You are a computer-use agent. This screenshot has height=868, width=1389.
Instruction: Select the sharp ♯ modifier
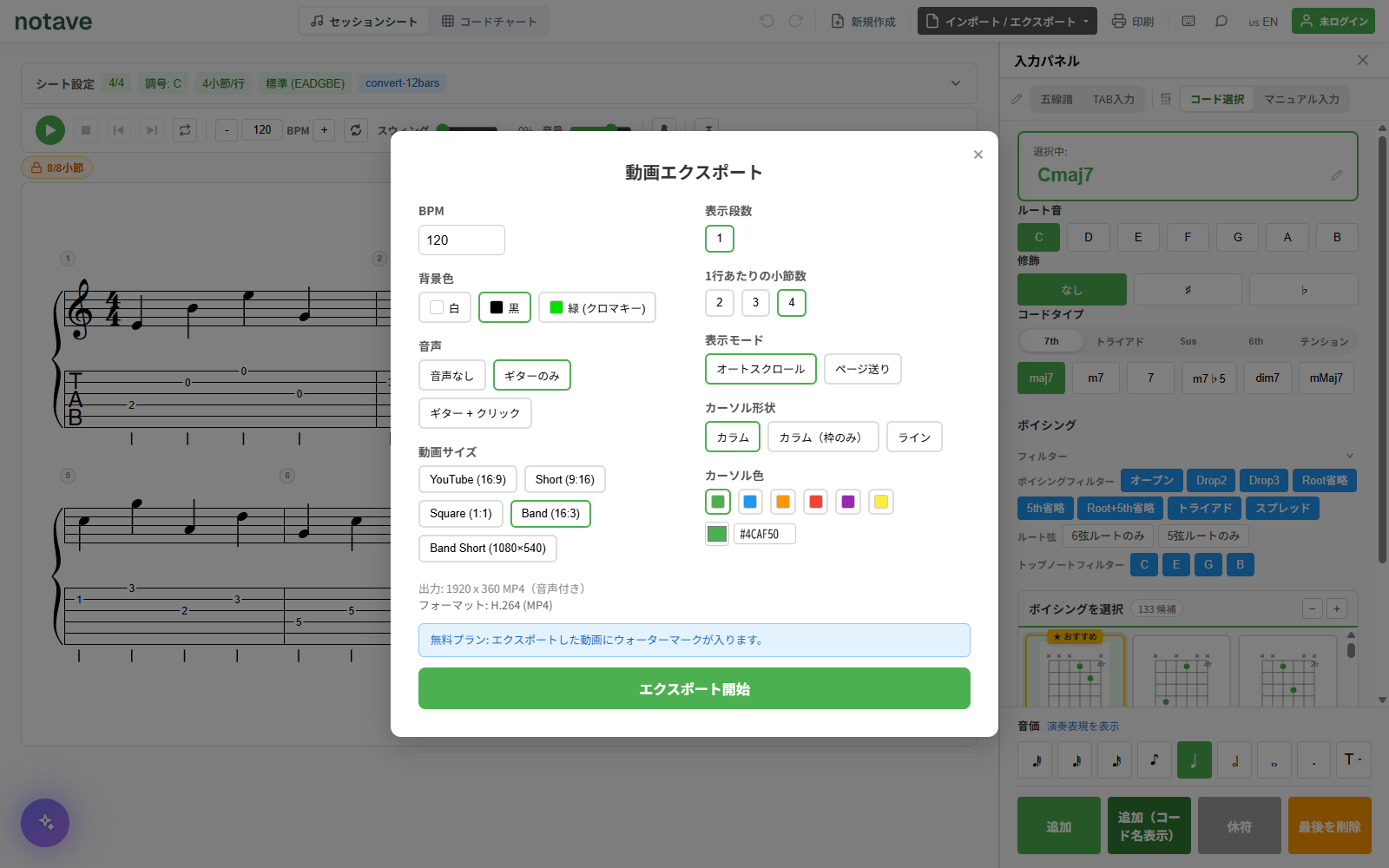1188,290
